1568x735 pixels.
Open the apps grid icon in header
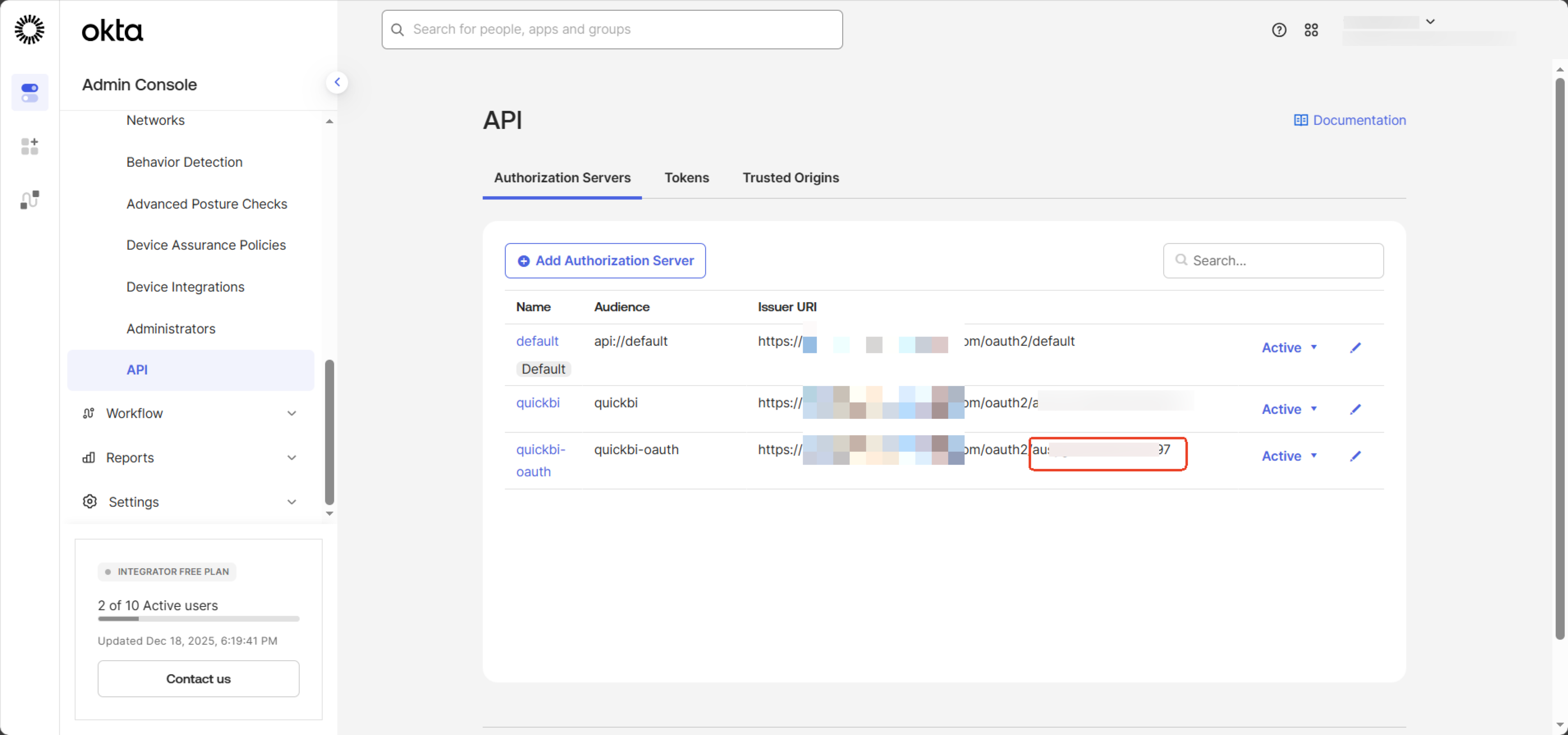click(x=1311, y=30)
